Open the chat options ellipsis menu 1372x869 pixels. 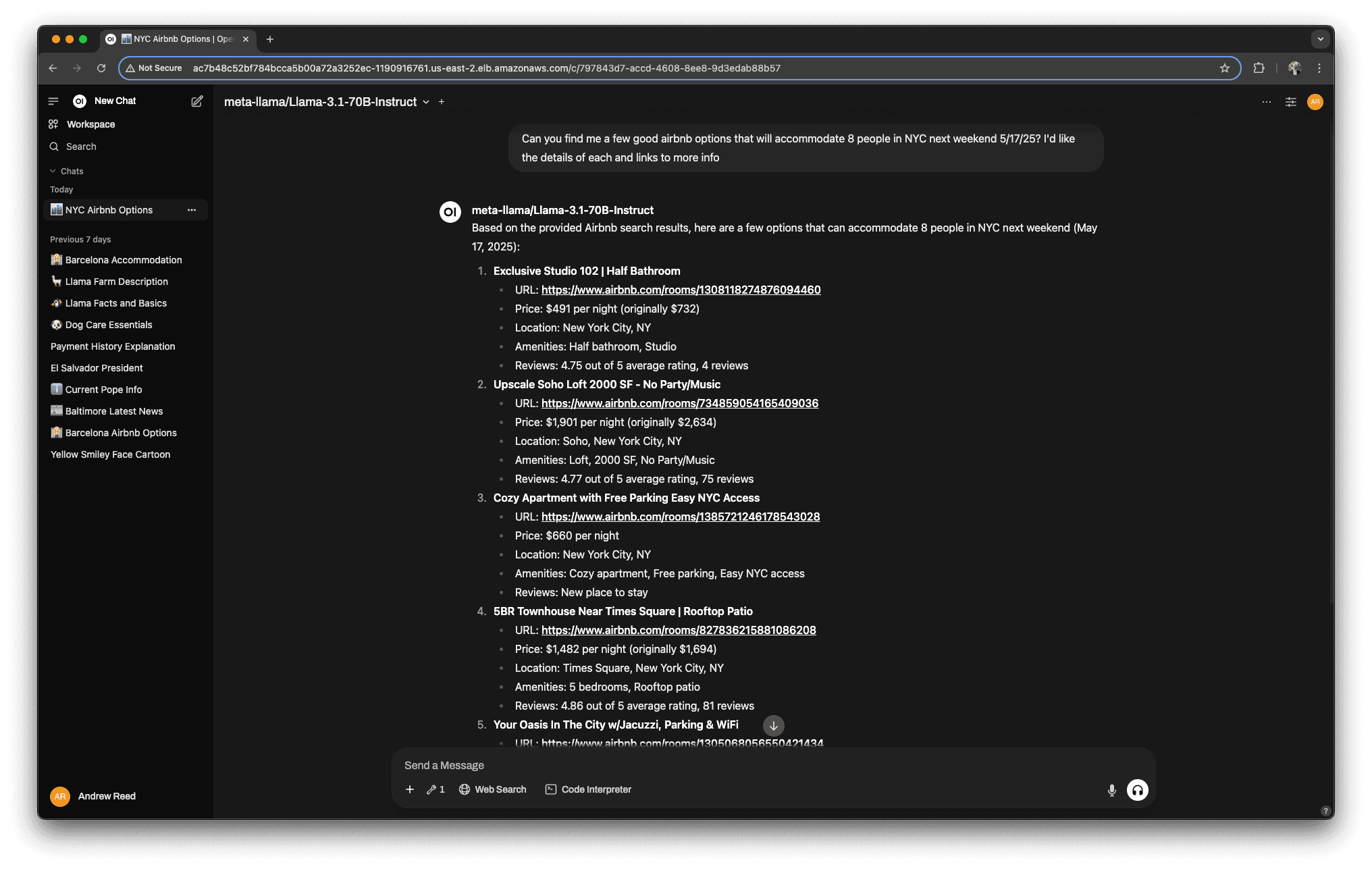1267,102
